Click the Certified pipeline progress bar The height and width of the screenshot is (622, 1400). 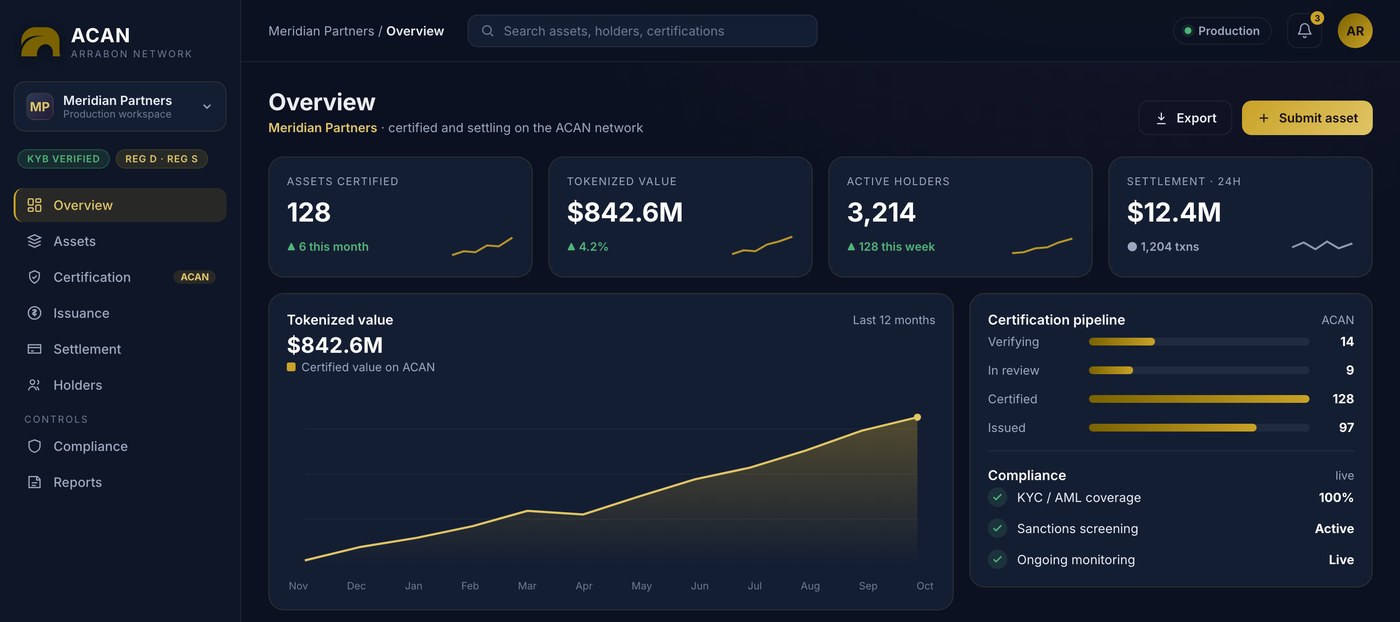tap(1199, 399)
